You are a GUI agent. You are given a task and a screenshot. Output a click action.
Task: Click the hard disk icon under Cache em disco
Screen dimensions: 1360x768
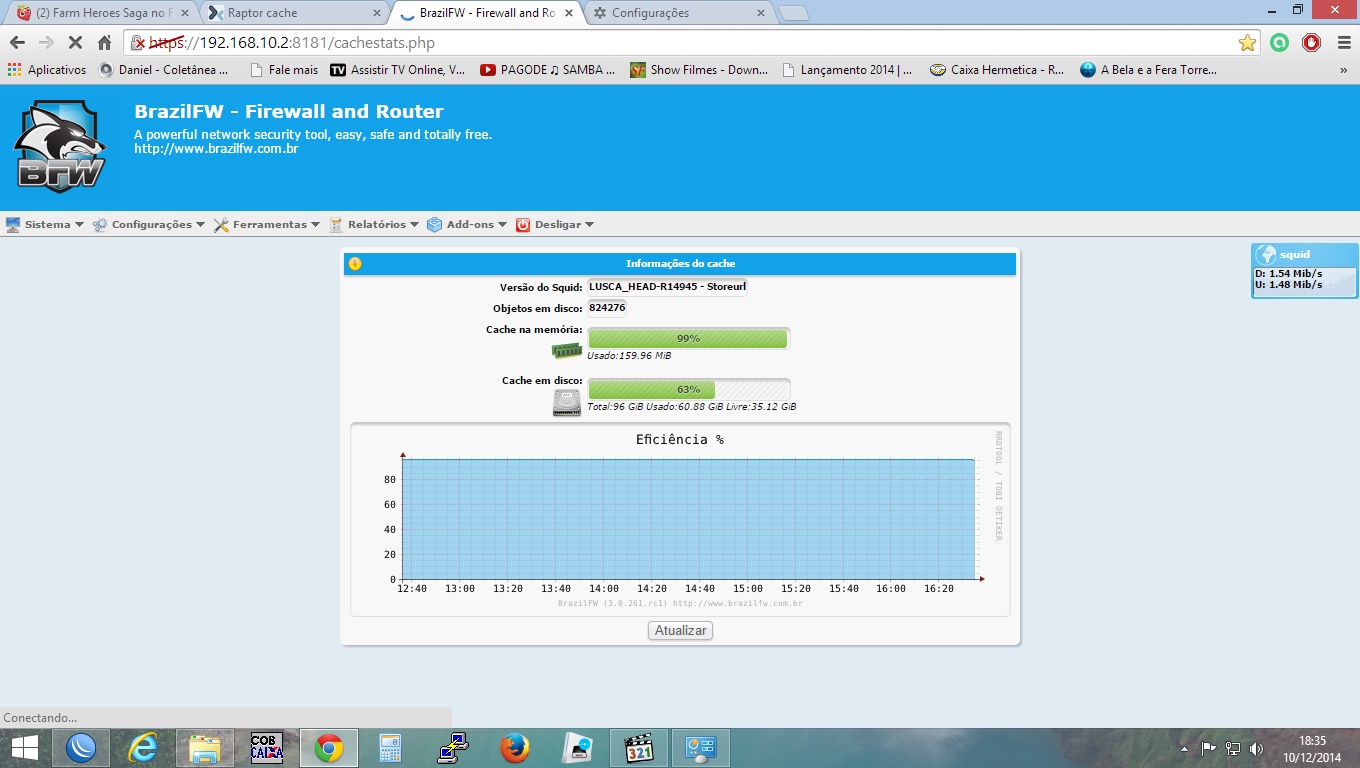point(567,402)
